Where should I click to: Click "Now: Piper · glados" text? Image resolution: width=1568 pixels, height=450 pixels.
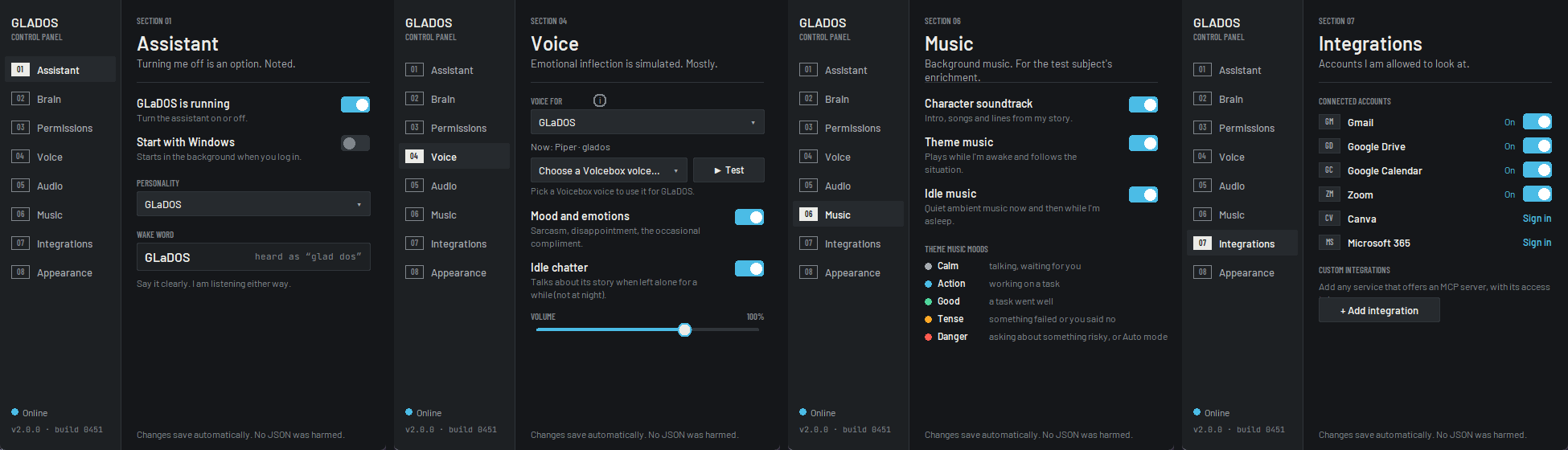[x=570, y=147]
